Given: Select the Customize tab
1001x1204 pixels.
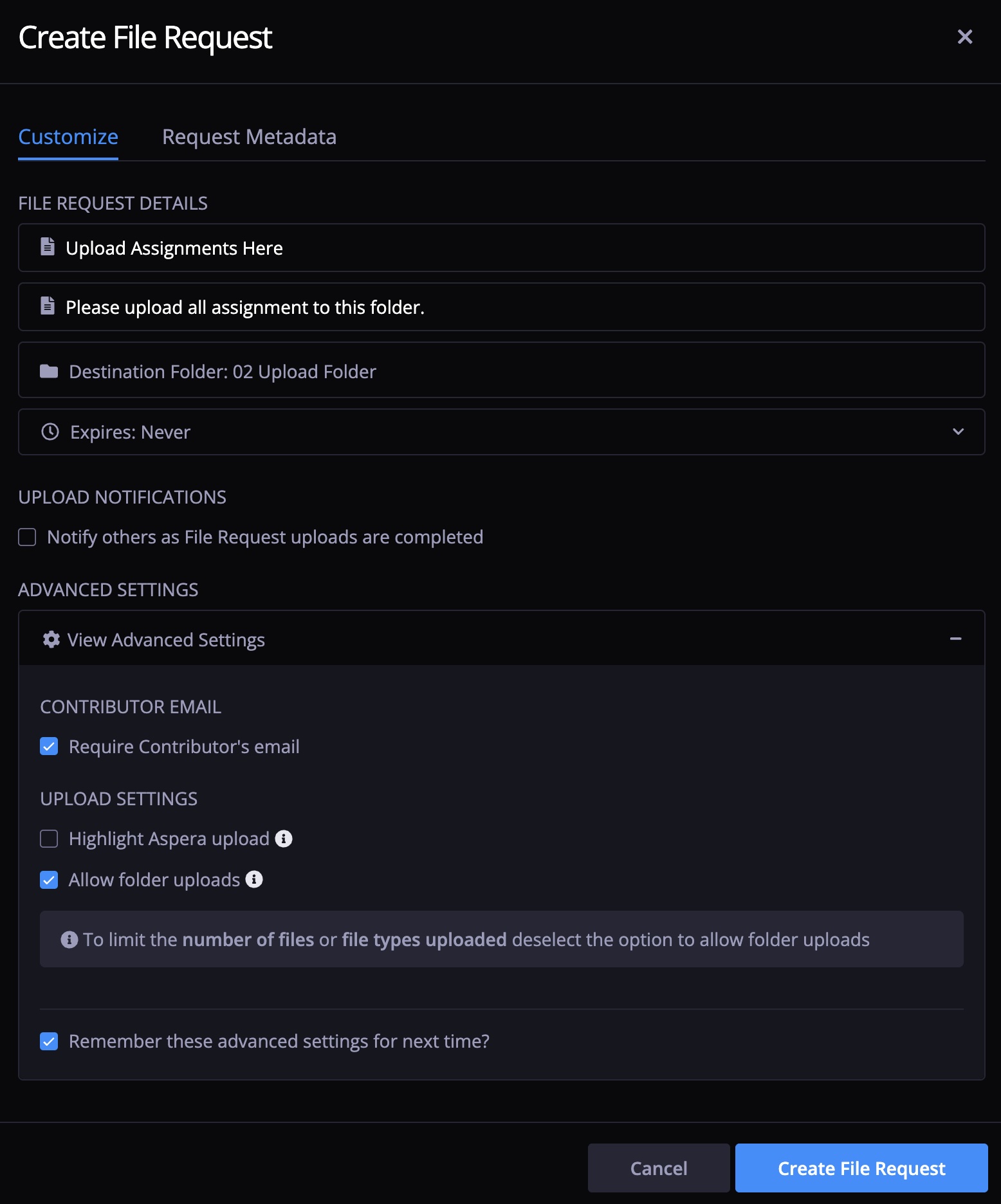Looking at the screenshot, I should tap(68, 137).
